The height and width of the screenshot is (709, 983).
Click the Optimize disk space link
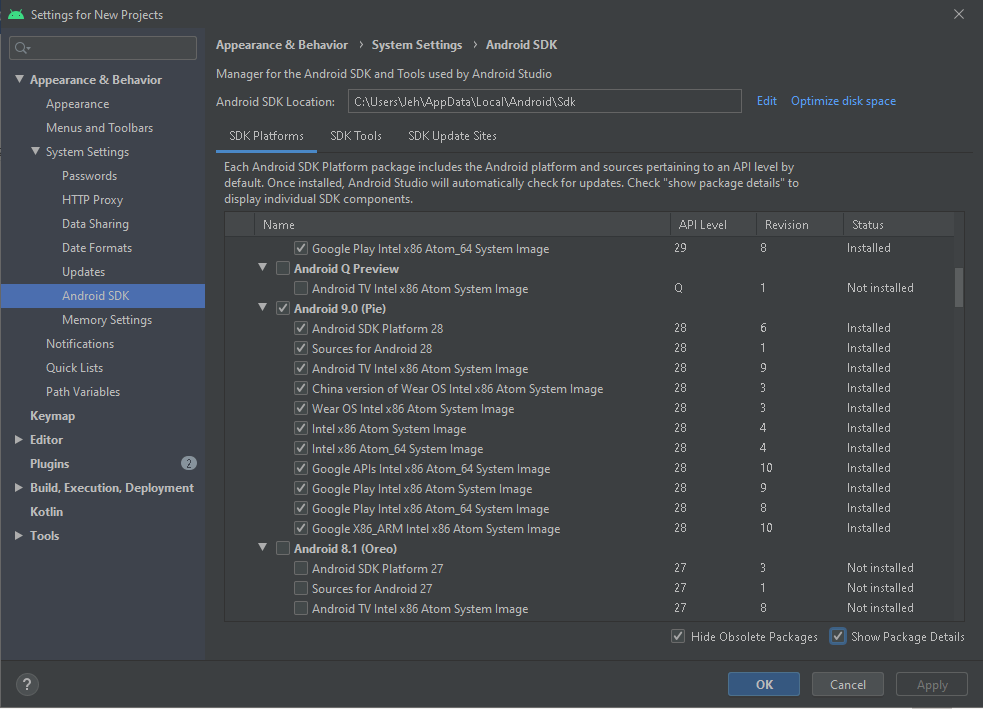point(843,101)
